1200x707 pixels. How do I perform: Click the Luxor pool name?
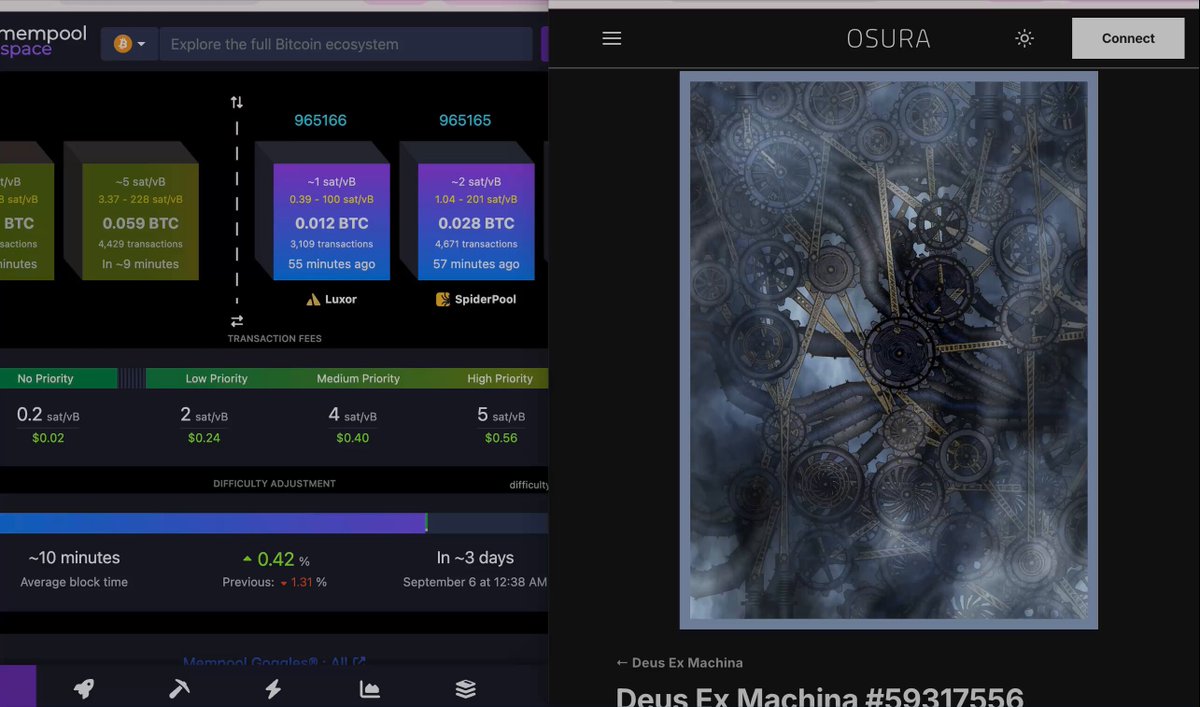[x=341, y=299]
